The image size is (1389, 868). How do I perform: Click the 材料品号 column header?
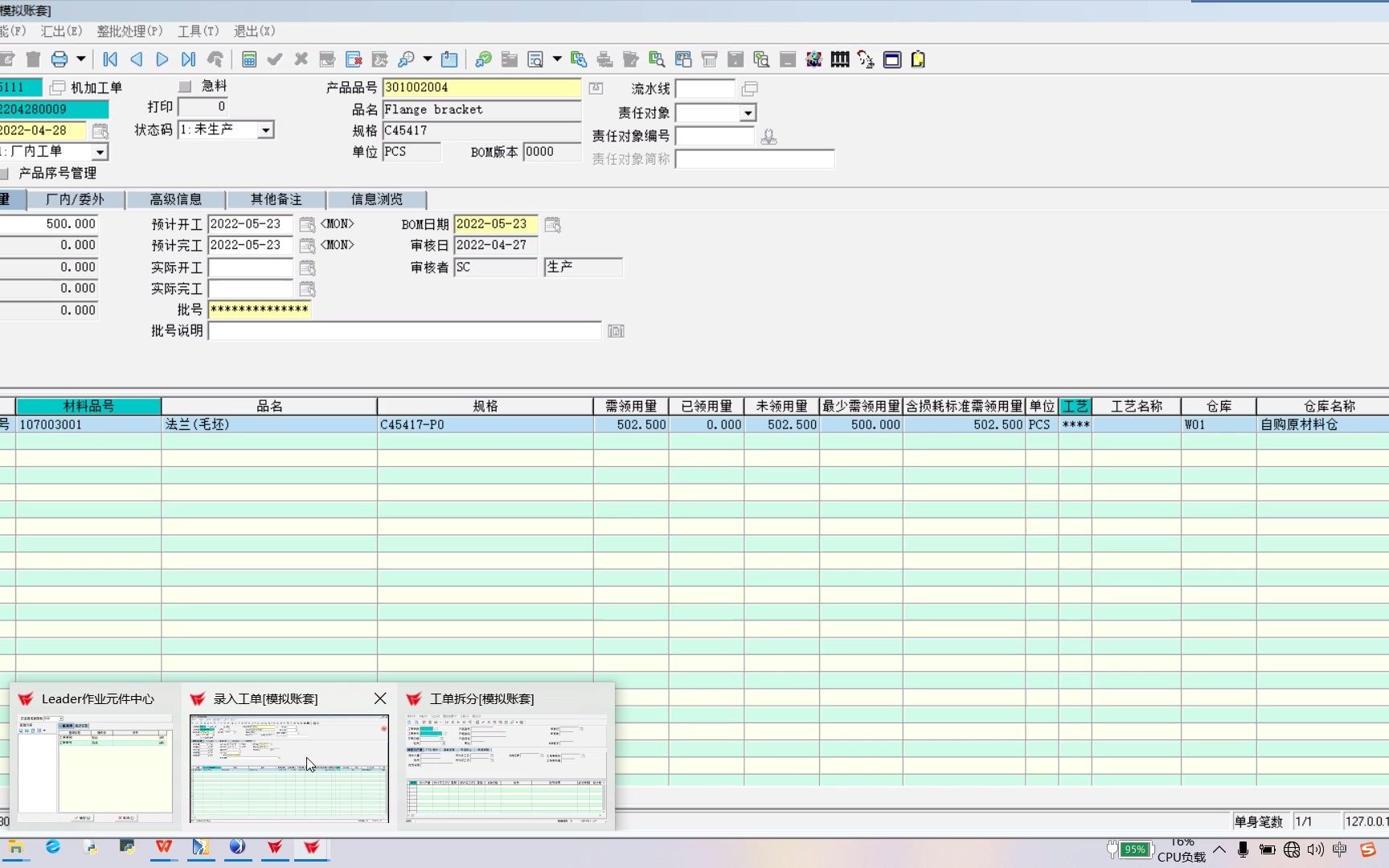point(88,406)
